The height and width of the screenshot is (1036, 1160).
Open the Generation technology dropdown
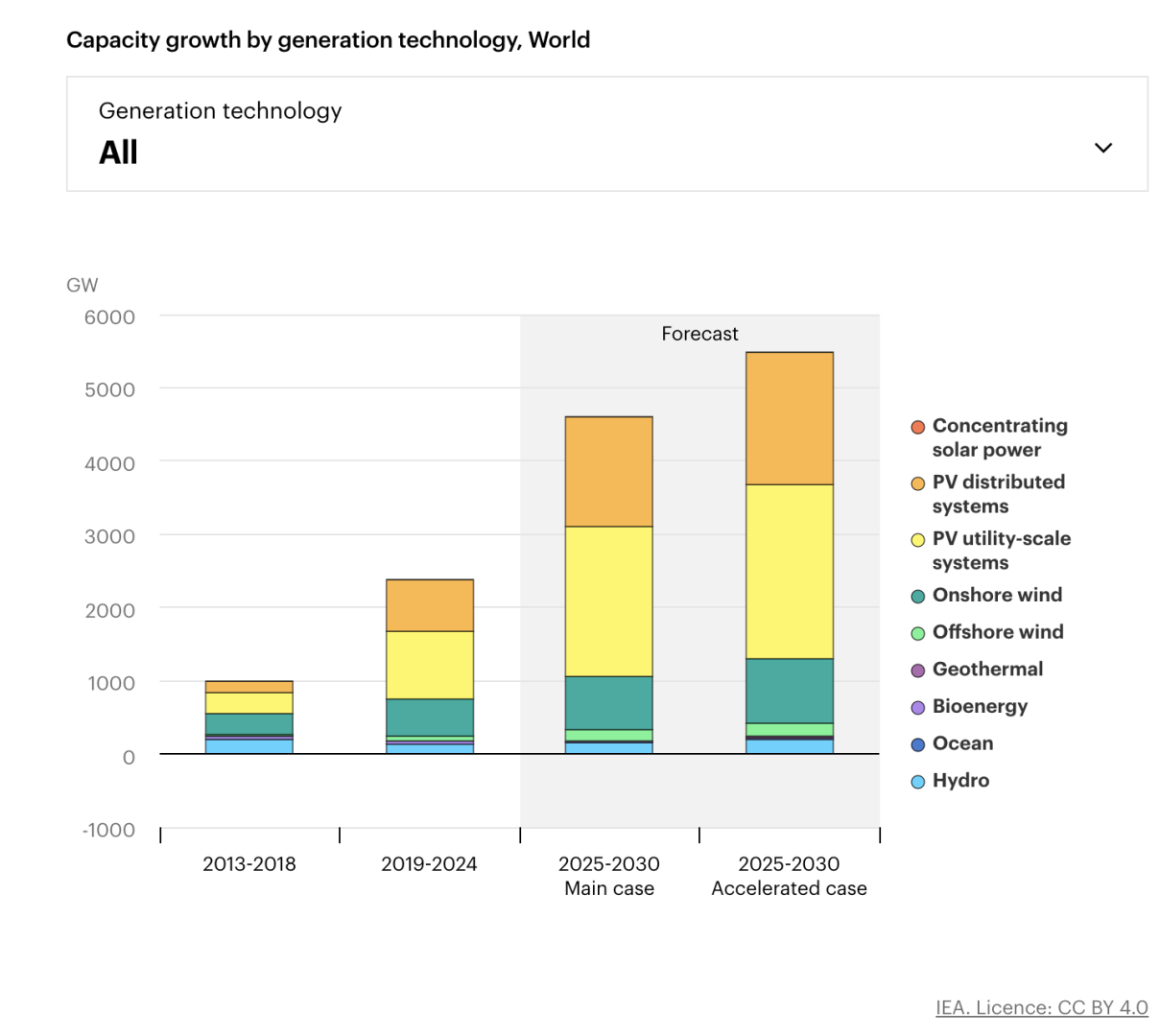606,134
